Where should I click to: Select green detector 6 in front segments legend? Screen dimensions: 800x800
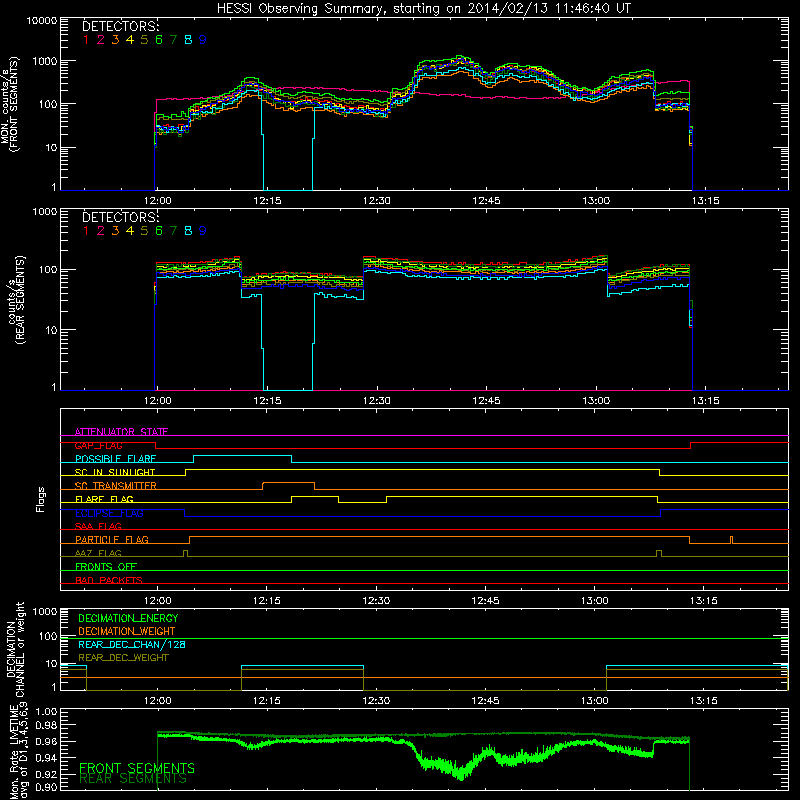(x=159, y=40)
